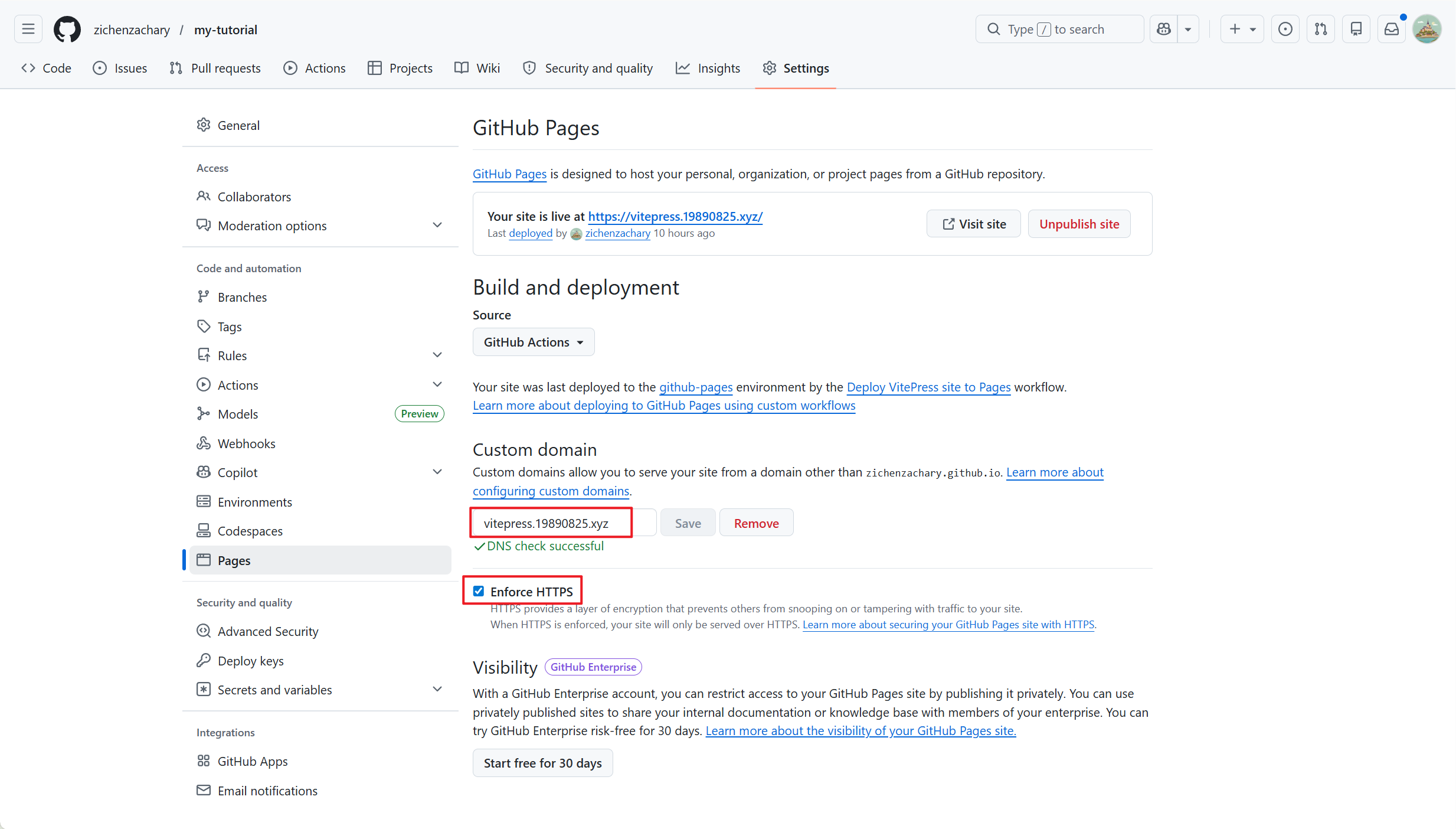Click the shield-scan icon beside Advanced Security
Viewport: 1456px width, 829px height.
tap(204, 631)
